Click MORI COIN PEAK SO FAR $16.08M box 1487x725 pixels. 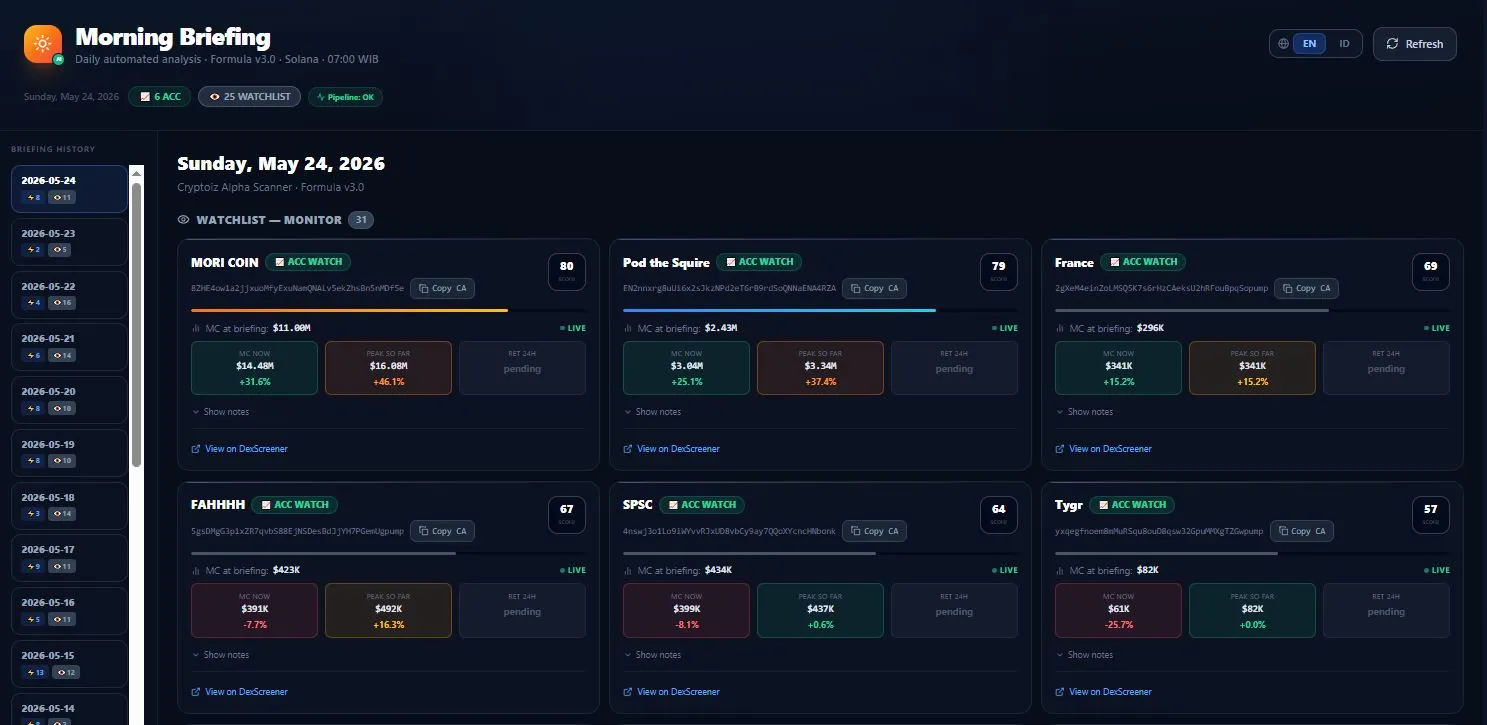[x=388, y=368]
